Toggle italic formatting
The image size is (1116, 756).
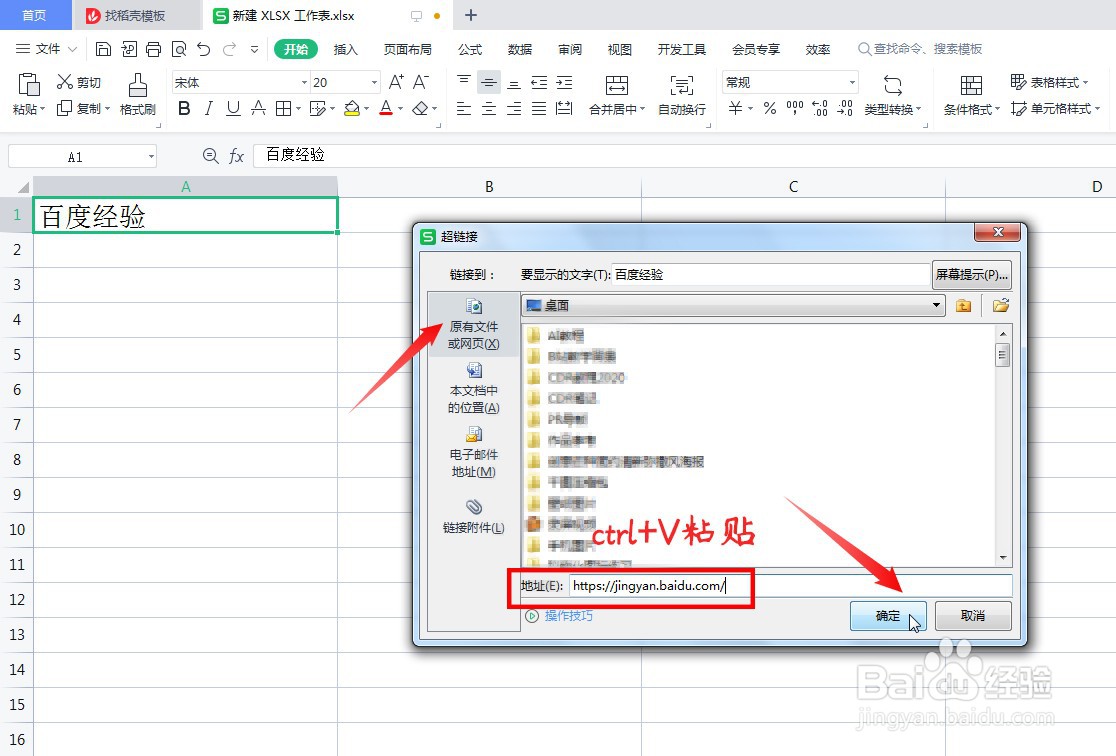209,108
